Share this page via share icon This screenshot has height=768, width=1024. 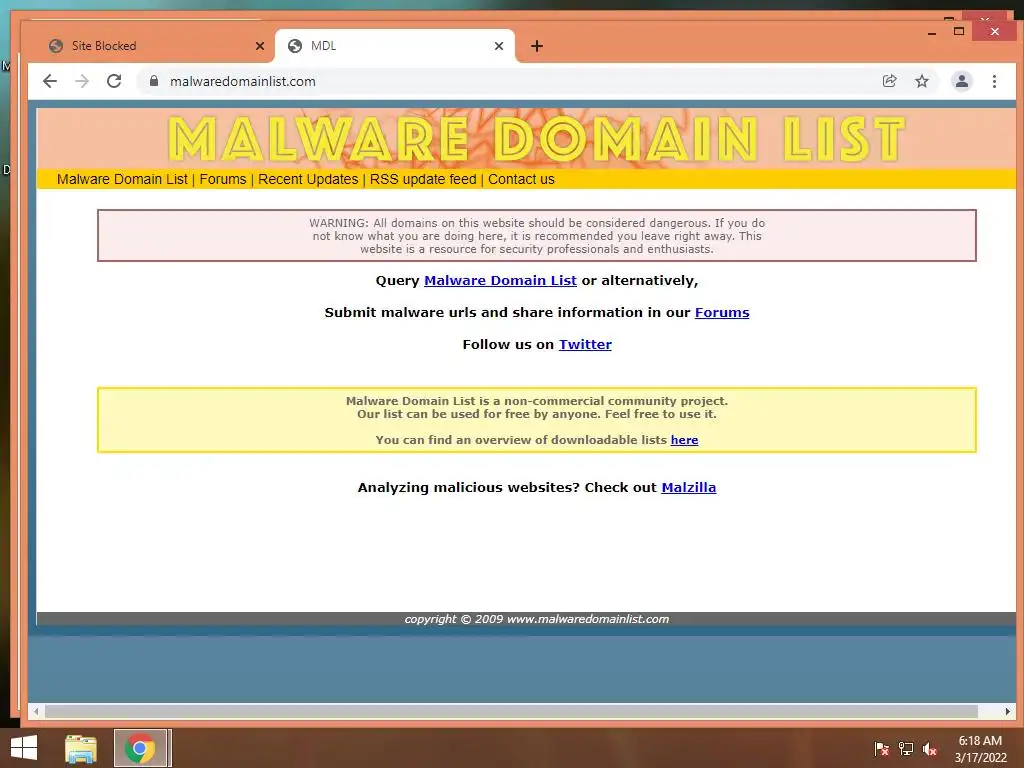(889, 81)
